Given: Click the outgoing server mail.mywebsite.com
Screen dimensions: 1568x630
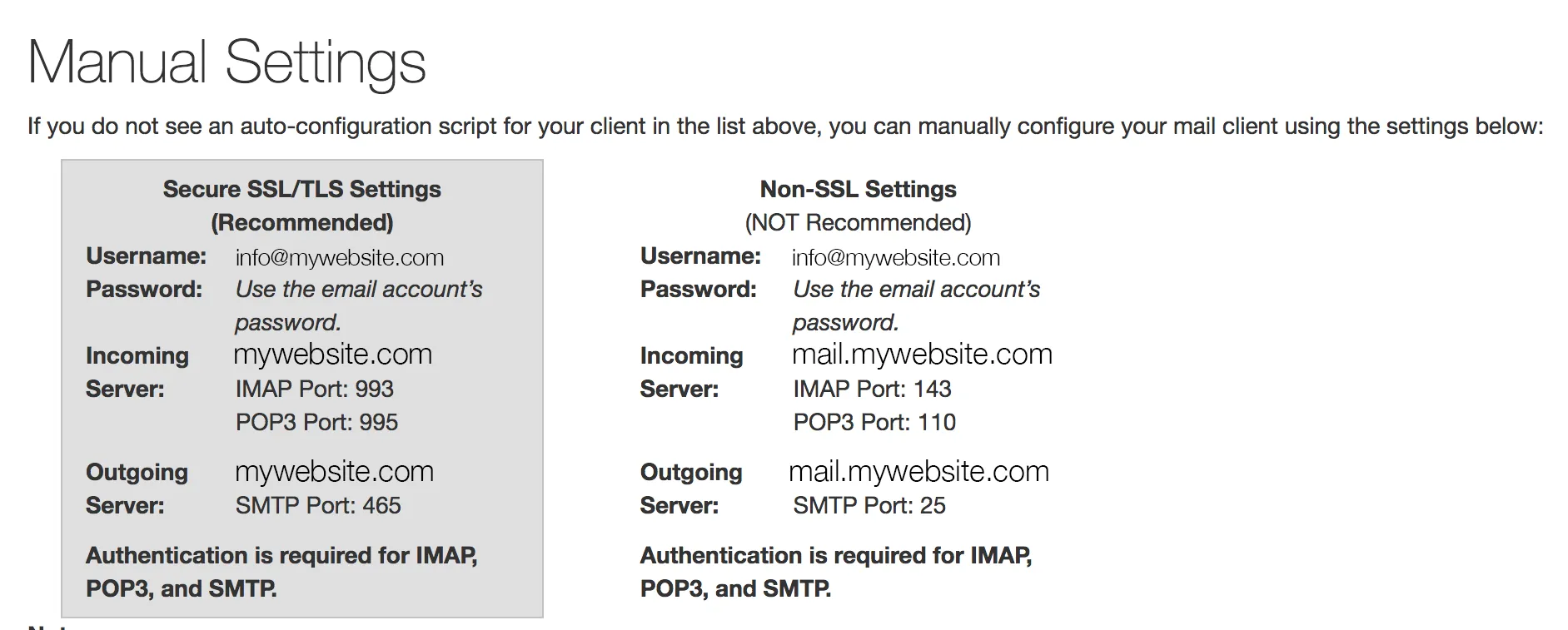Looking at the screenshot, I should (918, 472).
